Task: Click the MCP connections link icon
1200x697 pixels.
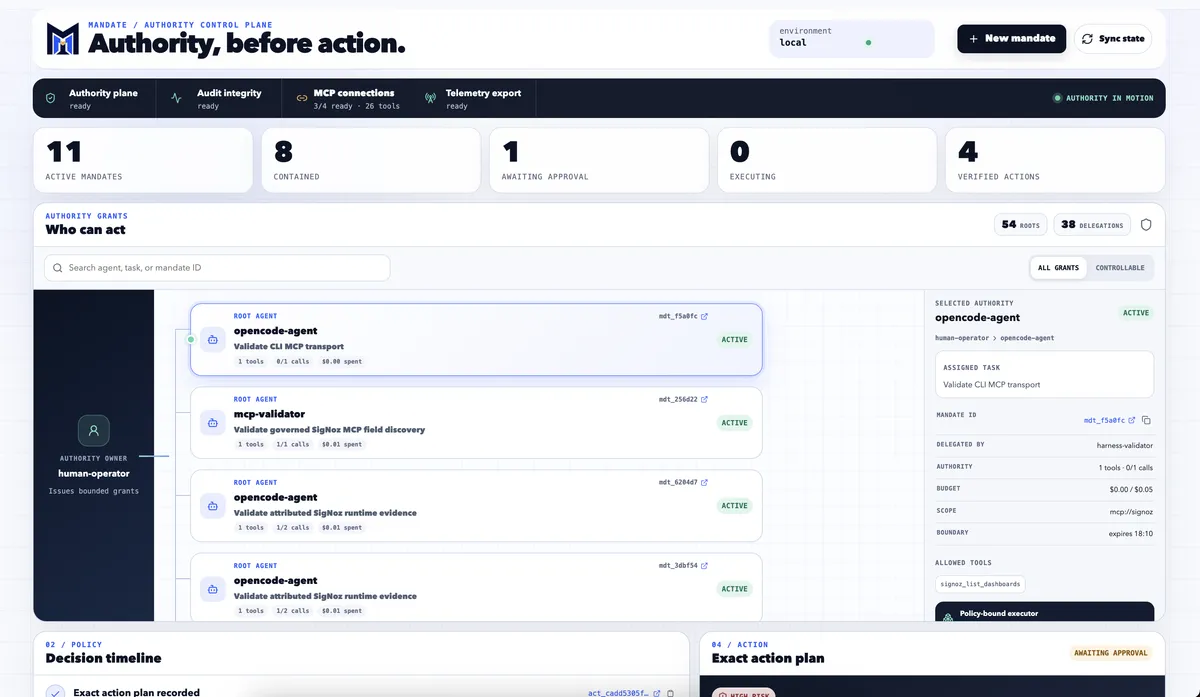Action: [303, 98]
